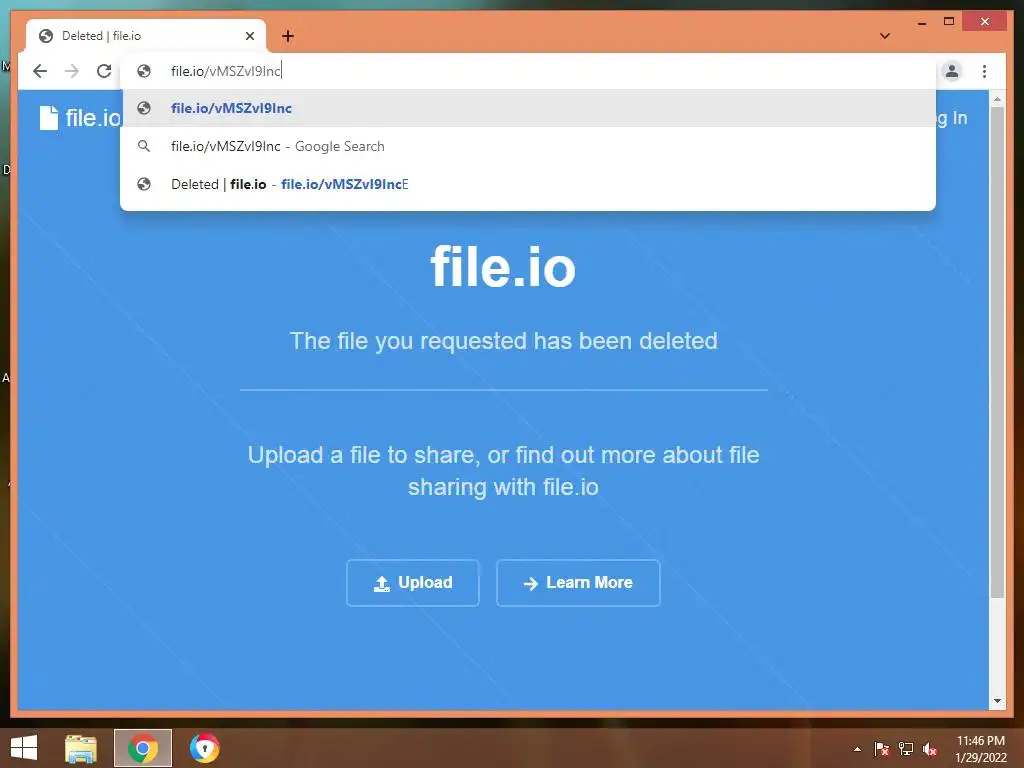This screenshot has height=768, width=1024.
Task: Open File Explorer from the taskbar
Action: tap(81, 748)
